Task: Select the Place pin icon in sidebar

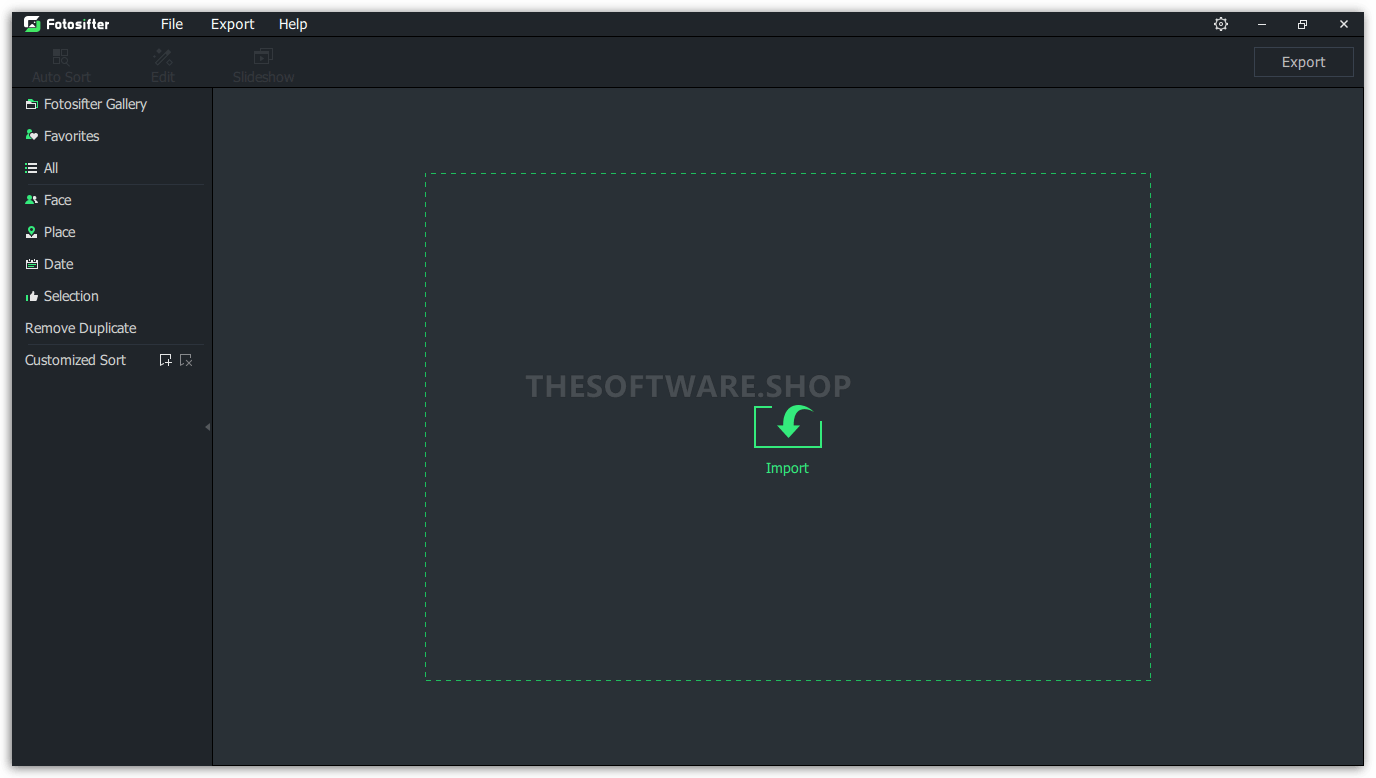Action: (30, 231)
